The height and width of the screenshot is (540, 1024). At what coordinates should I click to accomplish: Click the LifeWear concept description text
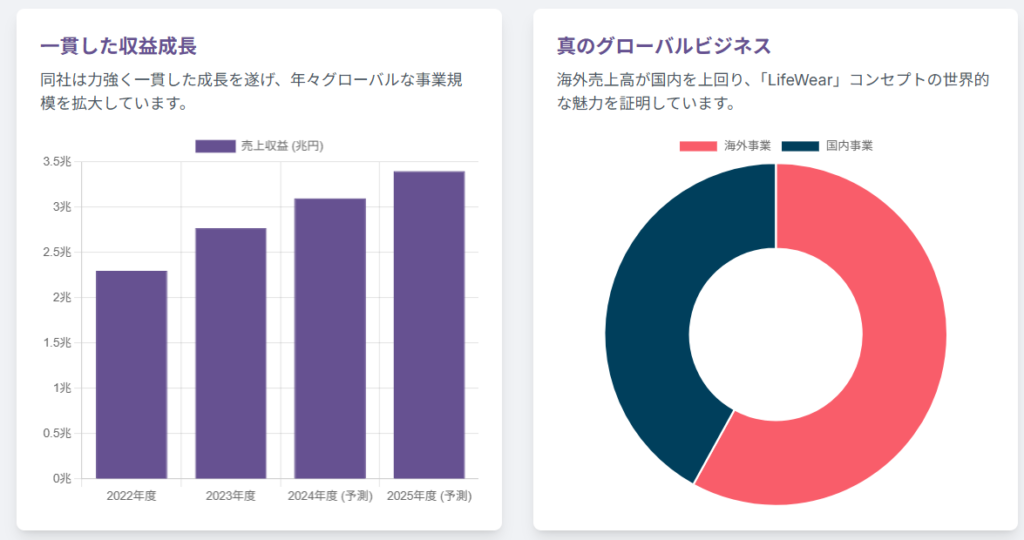click(x=758, y=90)
